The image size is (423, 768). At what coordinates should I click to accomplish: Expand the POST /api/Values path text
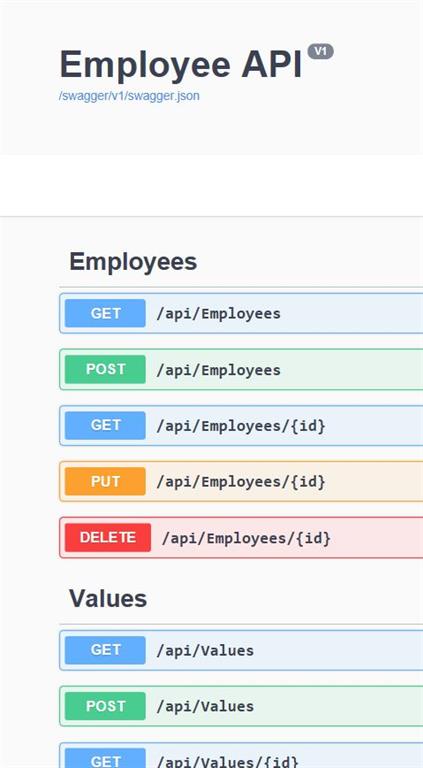point(205,706)
